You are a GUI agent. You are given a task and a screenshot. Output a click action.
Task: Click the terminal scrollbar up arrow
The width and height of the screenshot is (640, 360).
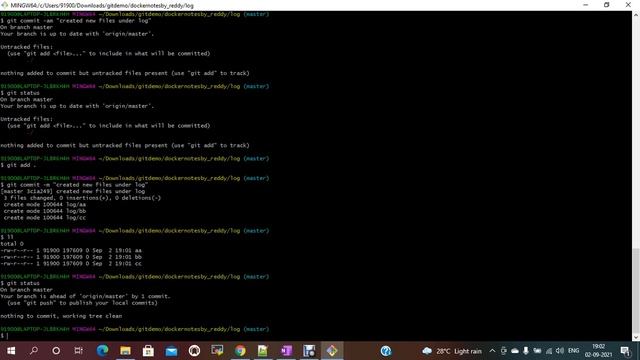(x=636, y=15)
